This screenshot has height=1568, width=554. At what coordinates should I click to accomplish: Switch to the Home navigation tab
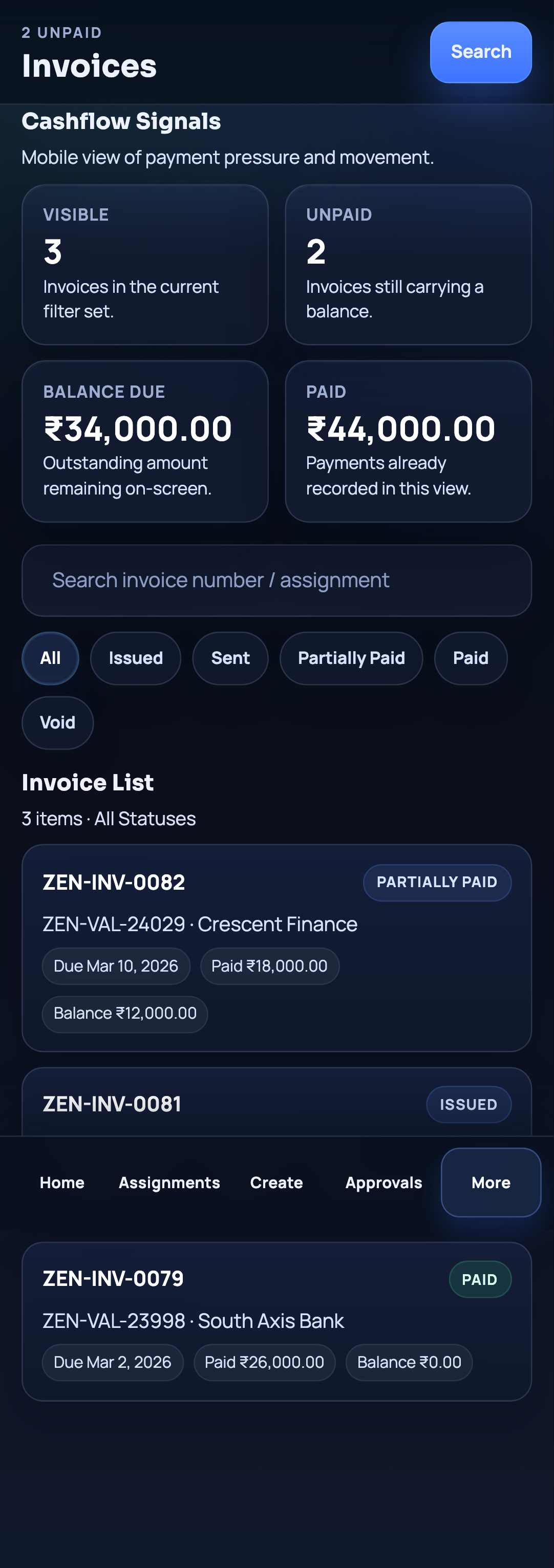tap(61, 1182)
